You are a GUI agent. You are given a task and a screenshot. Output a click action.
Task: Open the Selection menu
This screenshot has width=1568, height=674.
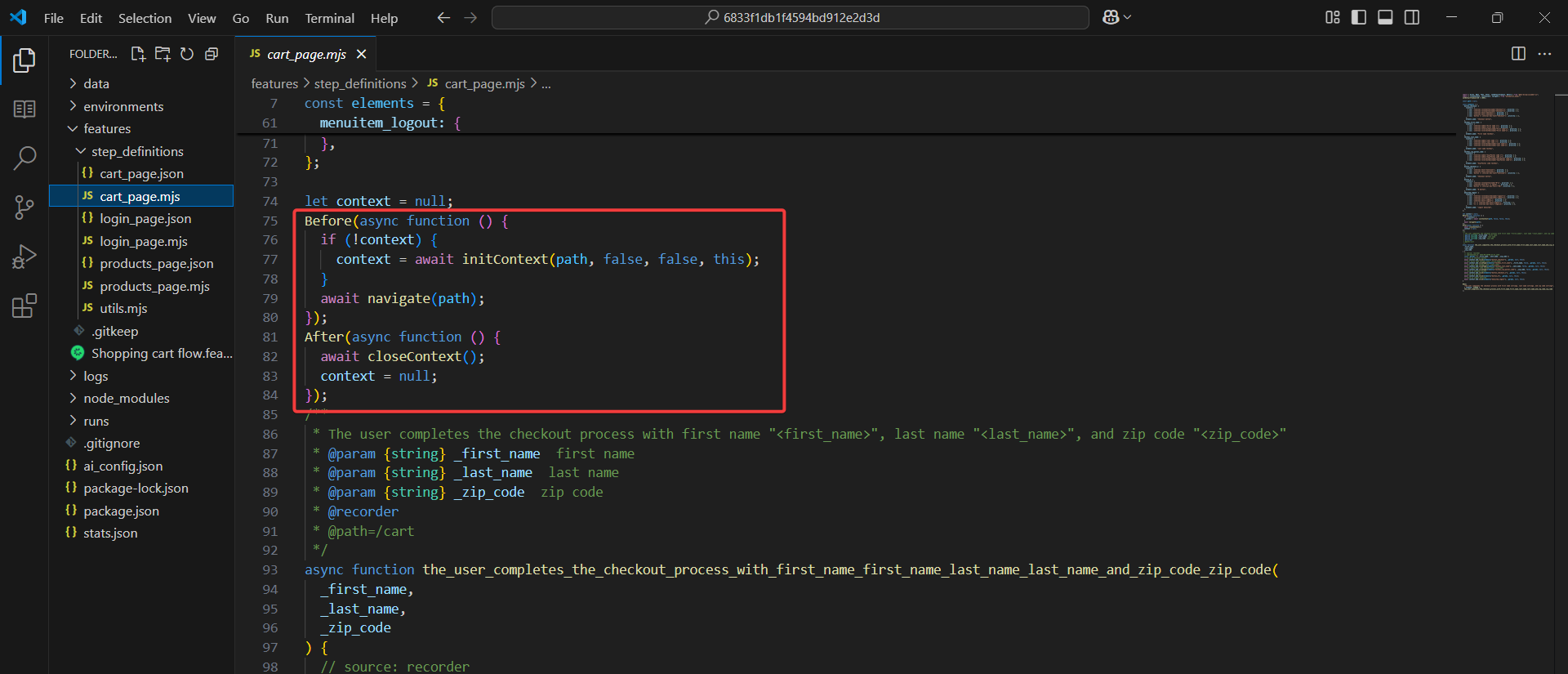point(145,18)
